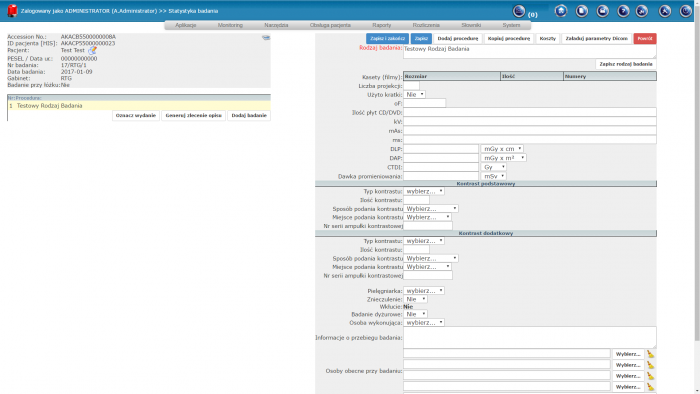
Task: Open the Użyto kratki dropdown
Action: [x=414, y=95]
